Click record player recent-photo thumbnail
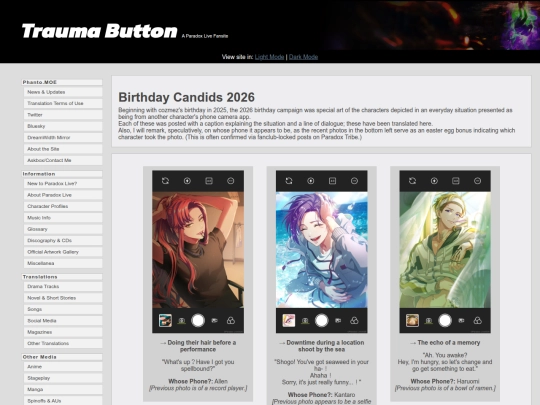 (165, 321)
